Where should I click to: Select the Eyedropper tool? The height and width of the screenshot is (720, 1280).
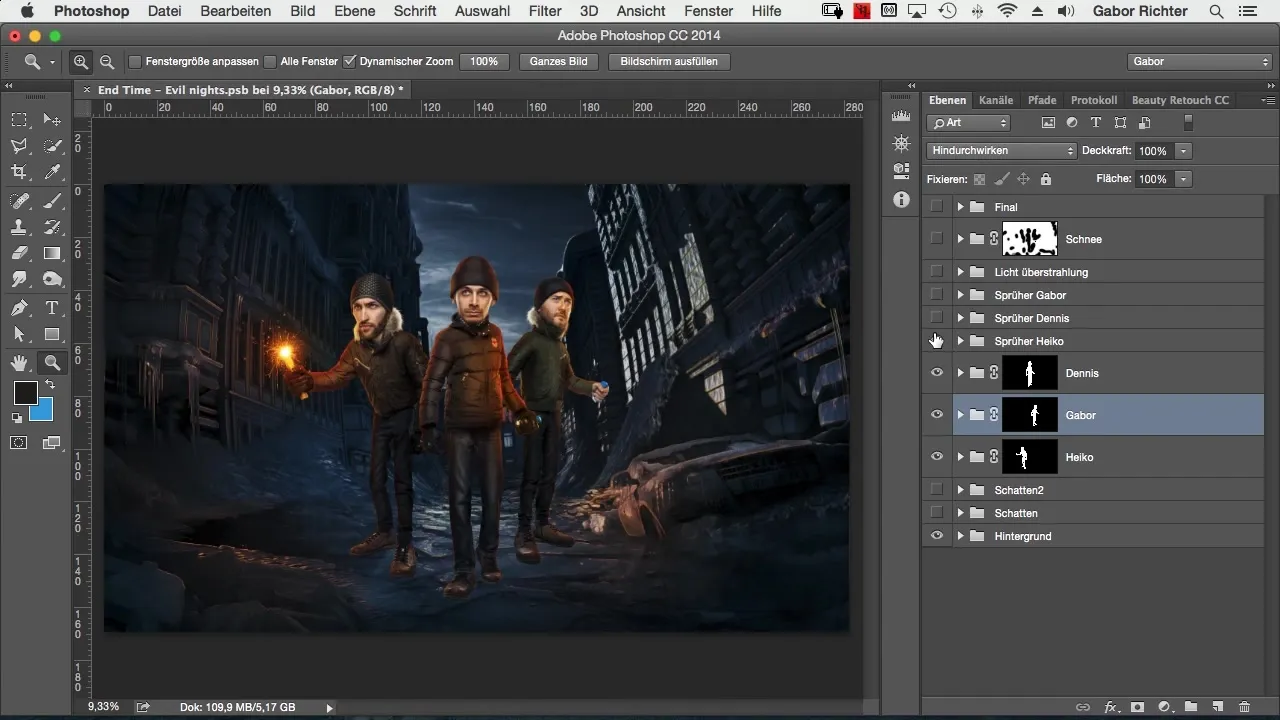[53, 172]
